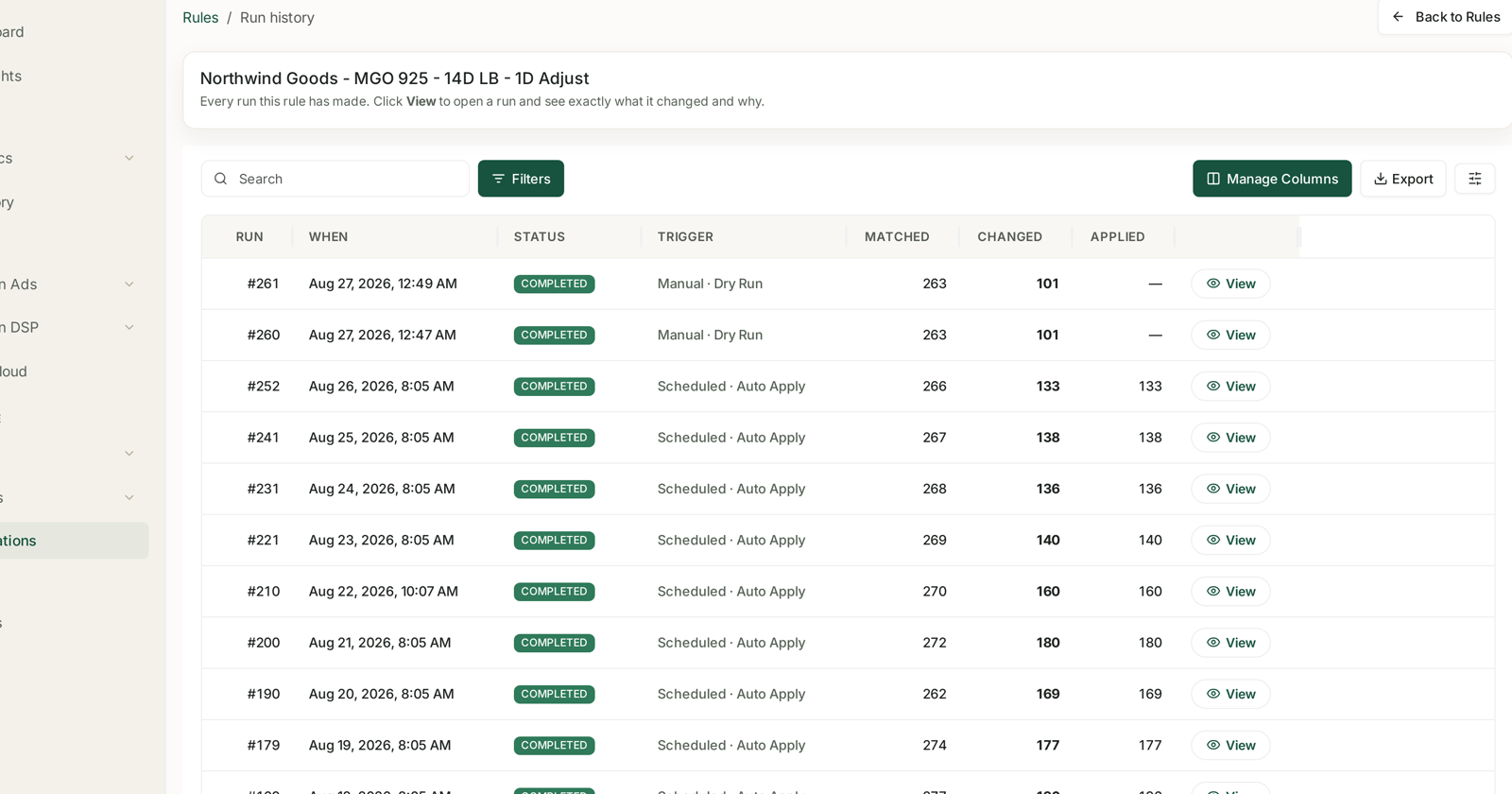Viewport: 1512px width, 794px height.
Task: Open Manage Columns
Action: pos(1272,179)
